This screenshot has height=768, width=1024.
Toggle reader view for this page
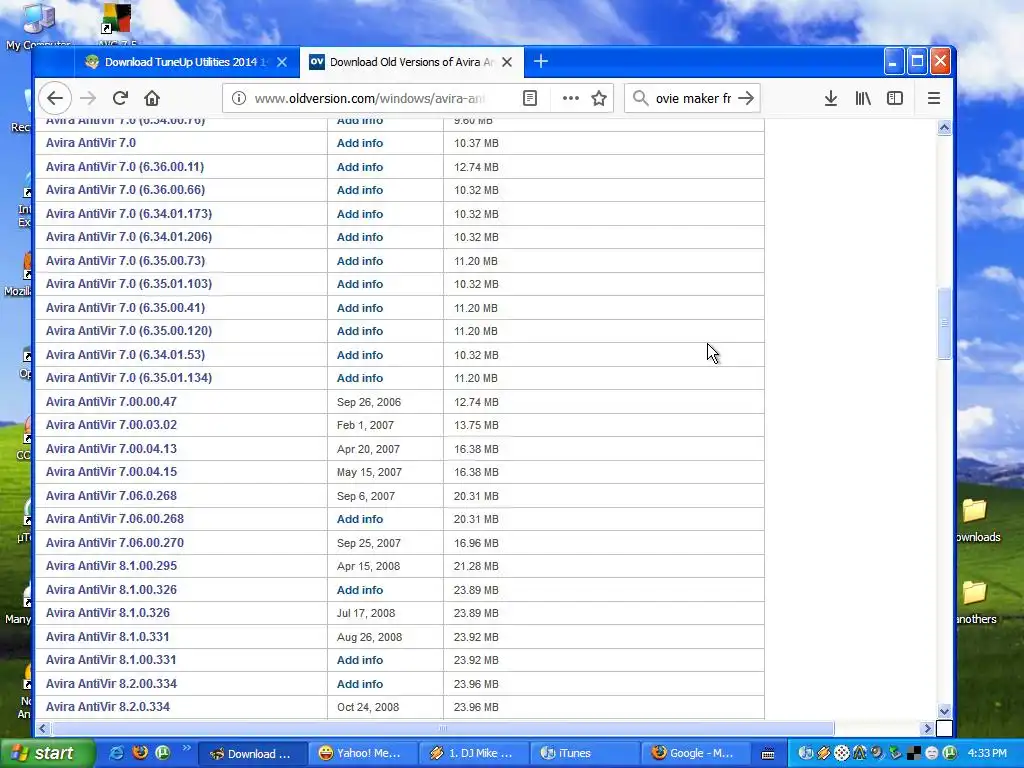[530, 99]
